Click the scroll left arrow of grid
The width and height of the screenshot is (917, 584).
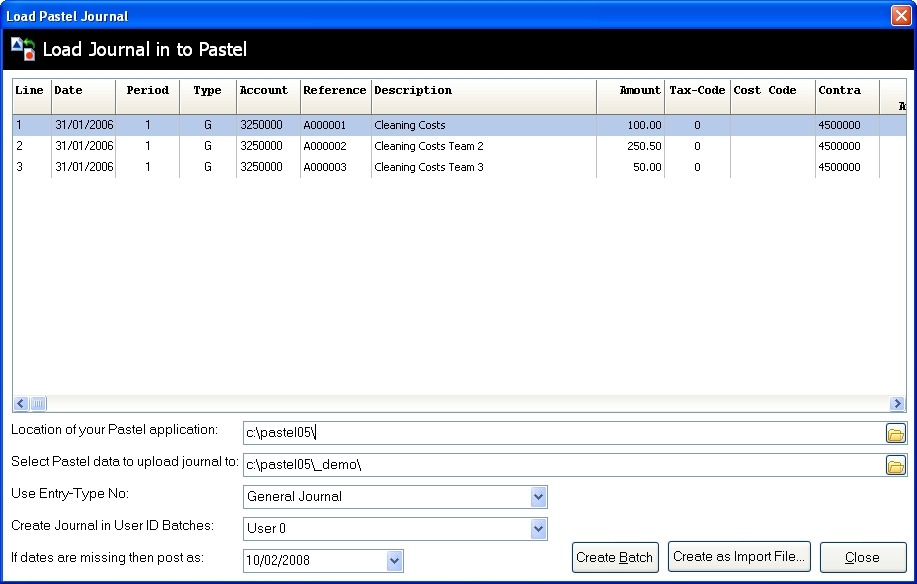coord(21,403)
